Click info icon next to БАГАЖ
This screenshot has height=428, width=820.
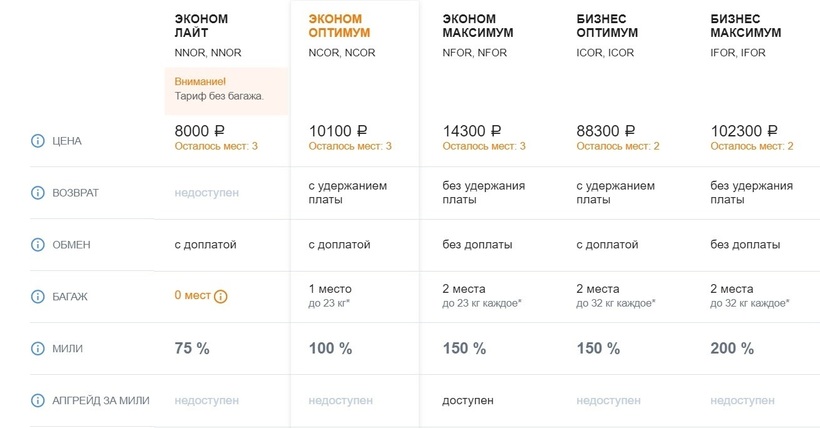(39, 296)
